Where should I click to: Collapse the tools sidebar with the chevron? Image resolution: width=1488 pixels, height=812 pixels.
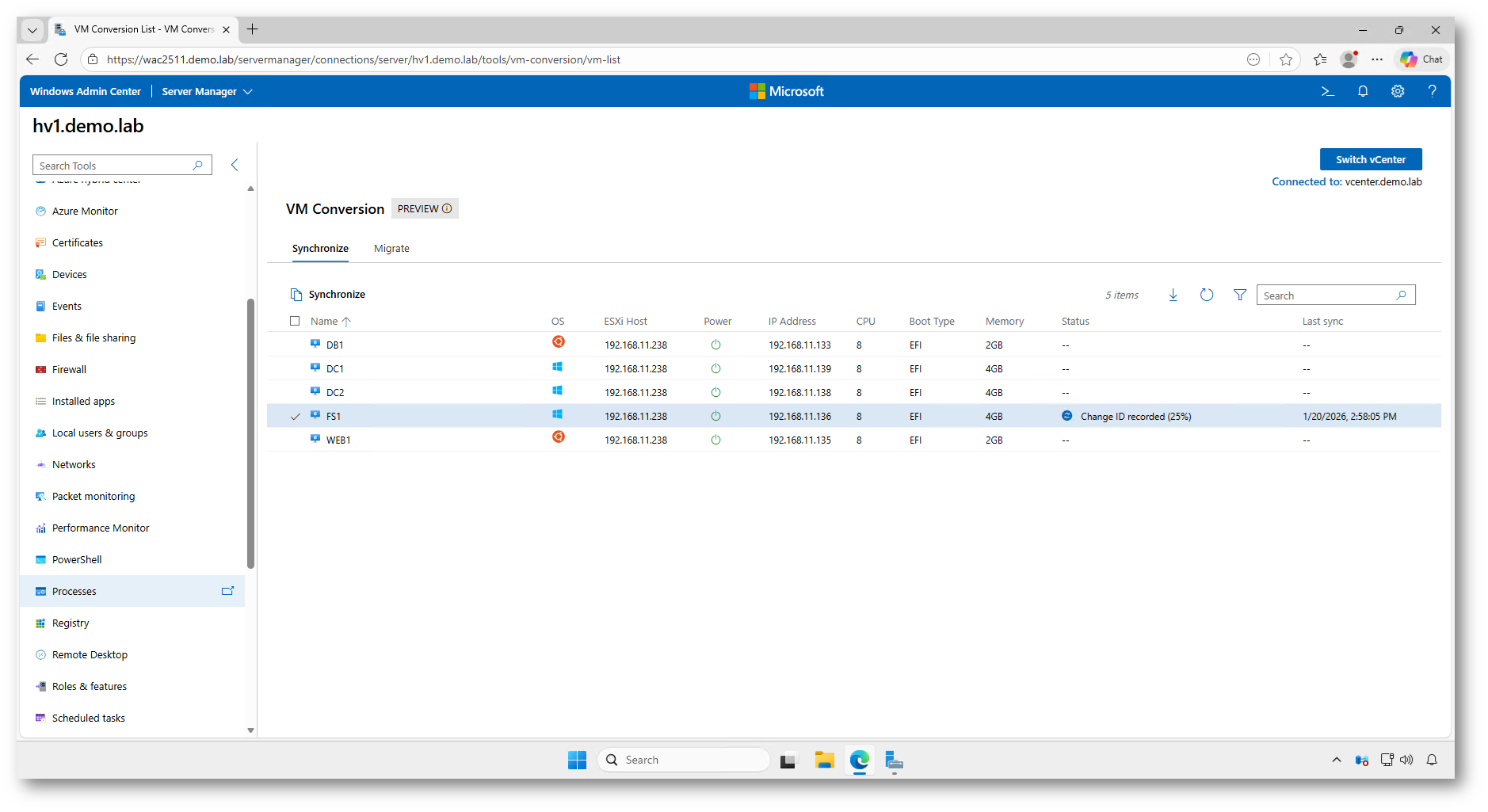coord(235,165)
